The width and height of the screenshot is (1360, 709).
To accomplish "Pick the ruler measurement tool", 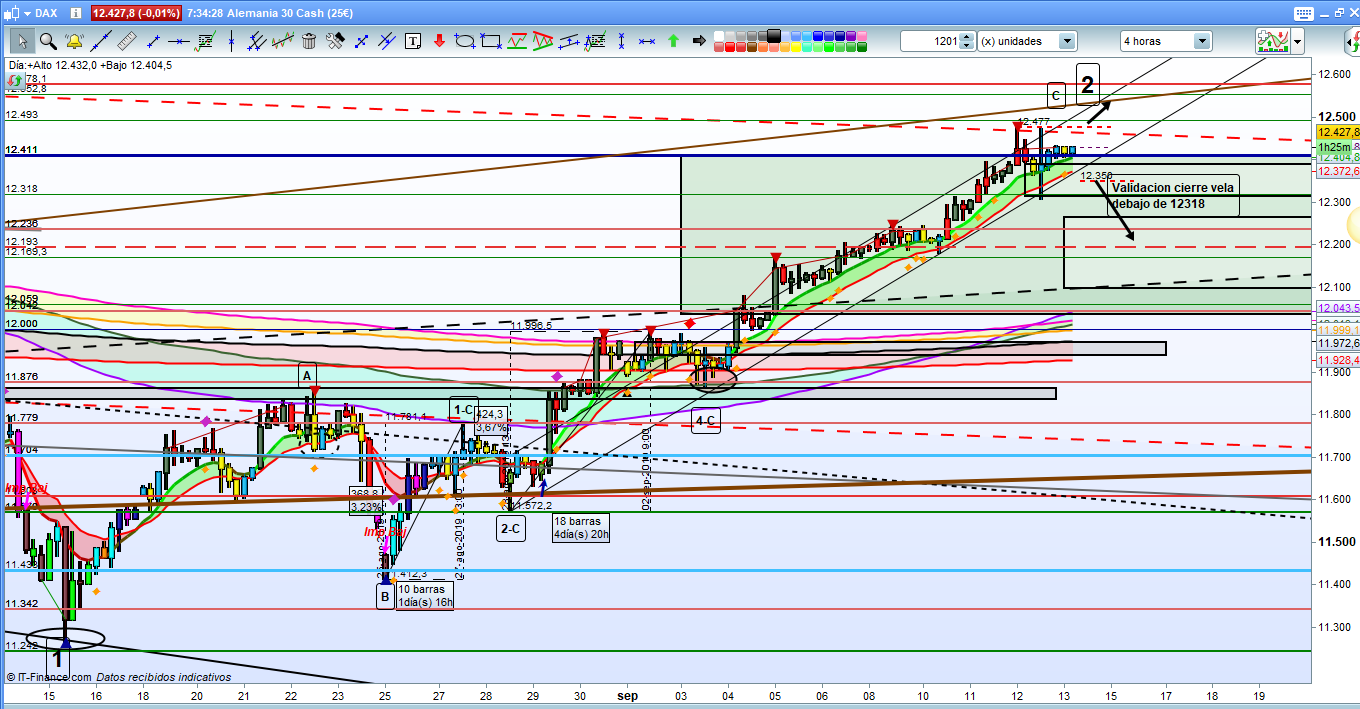I will click(126, 41).
